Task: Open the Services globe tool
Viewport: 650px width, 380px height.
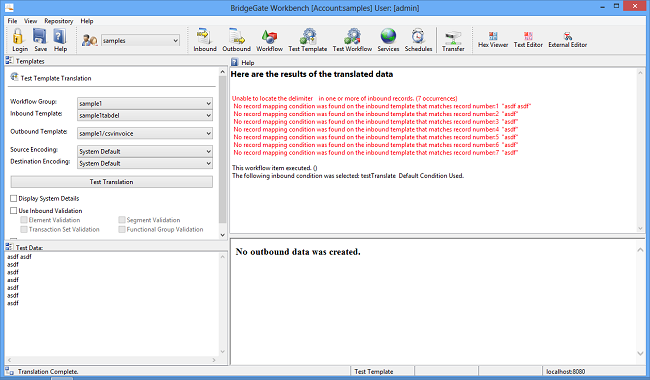Action: [x=388, y=36]
